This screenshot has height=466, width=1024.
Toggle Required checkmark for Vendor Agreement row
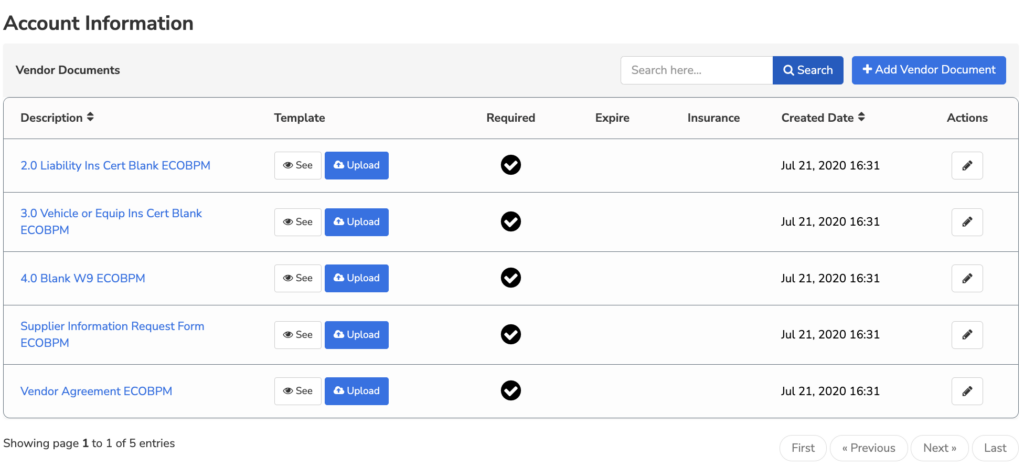[x=511, y=390]
